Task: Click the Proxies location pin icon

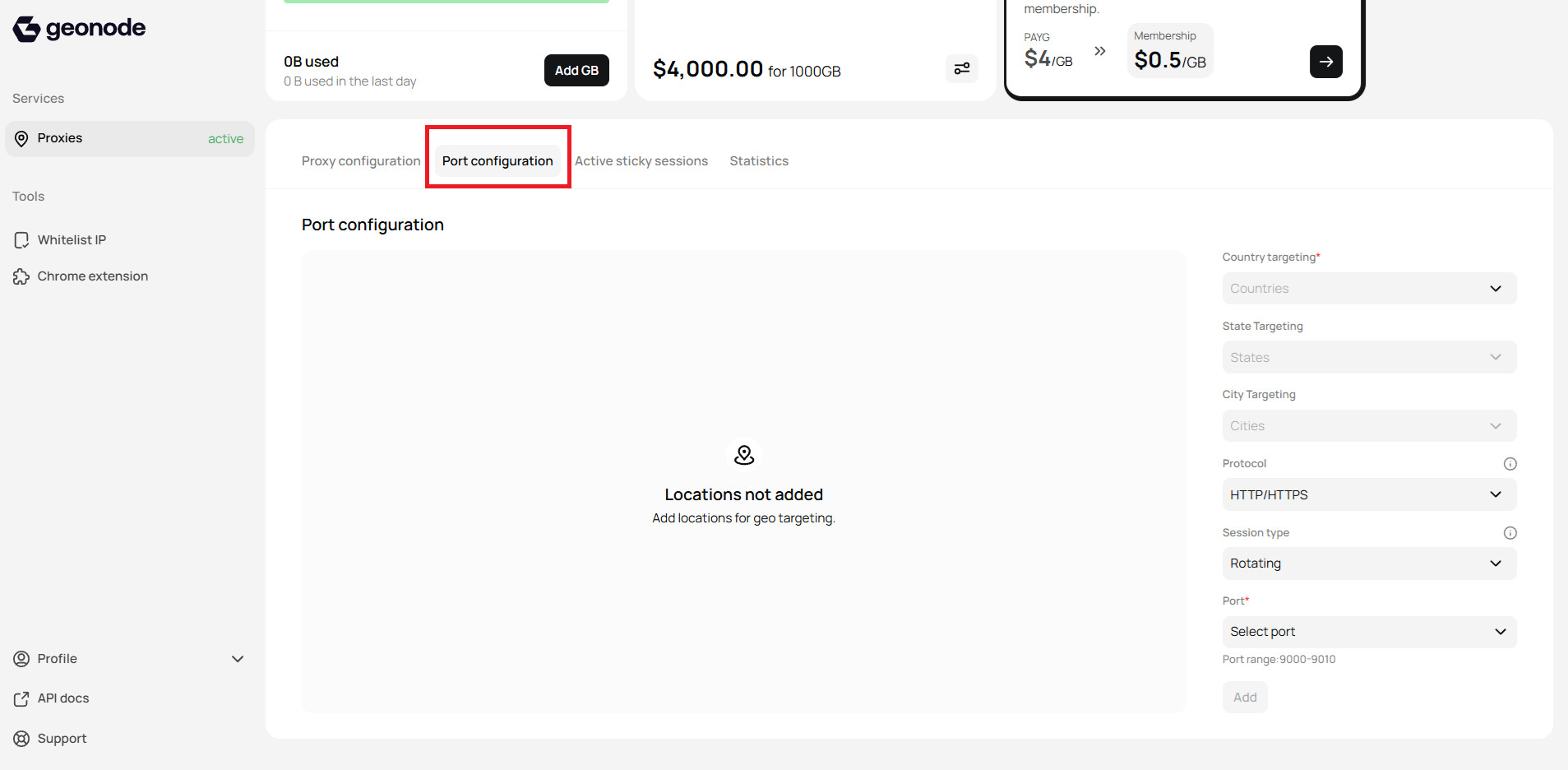Action: (21, 138)
